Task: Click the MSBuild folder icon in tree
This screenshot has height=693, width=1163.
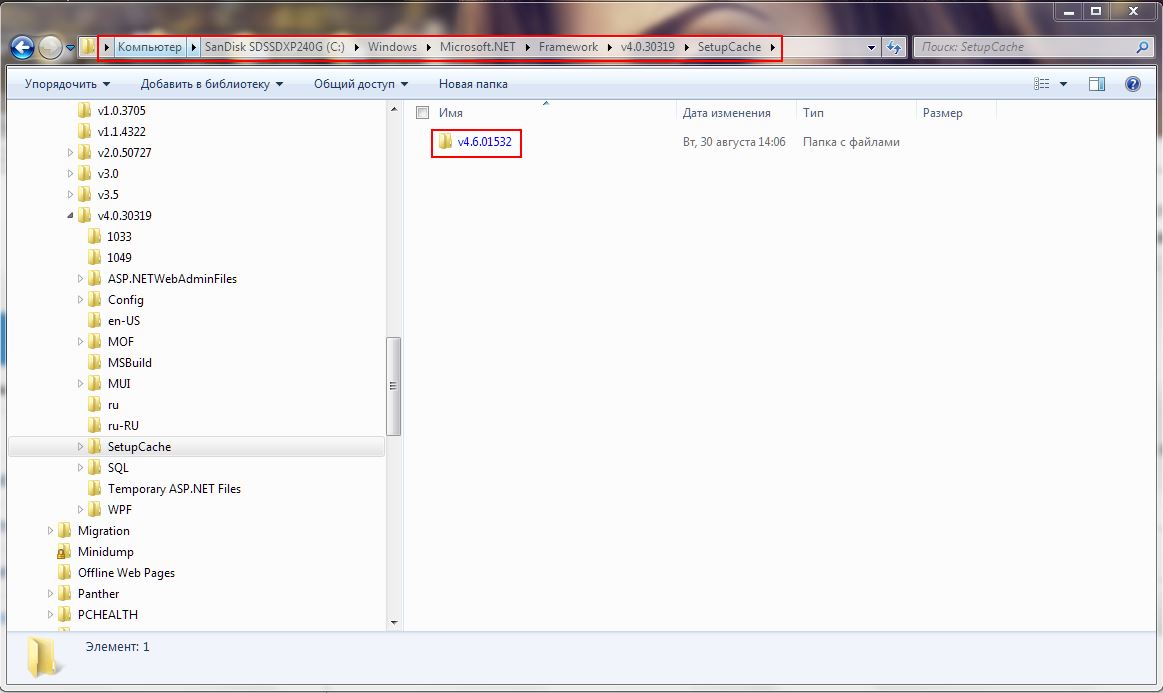Action: click(94, 362)
